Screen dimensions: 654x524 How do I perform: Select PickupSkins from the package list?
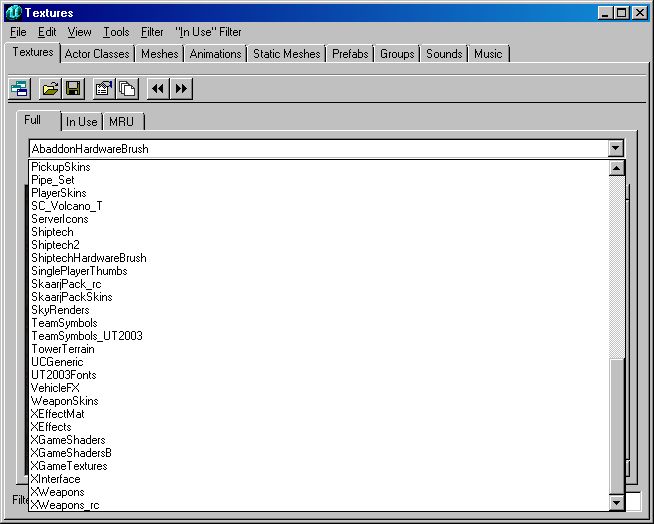[319, 167]
